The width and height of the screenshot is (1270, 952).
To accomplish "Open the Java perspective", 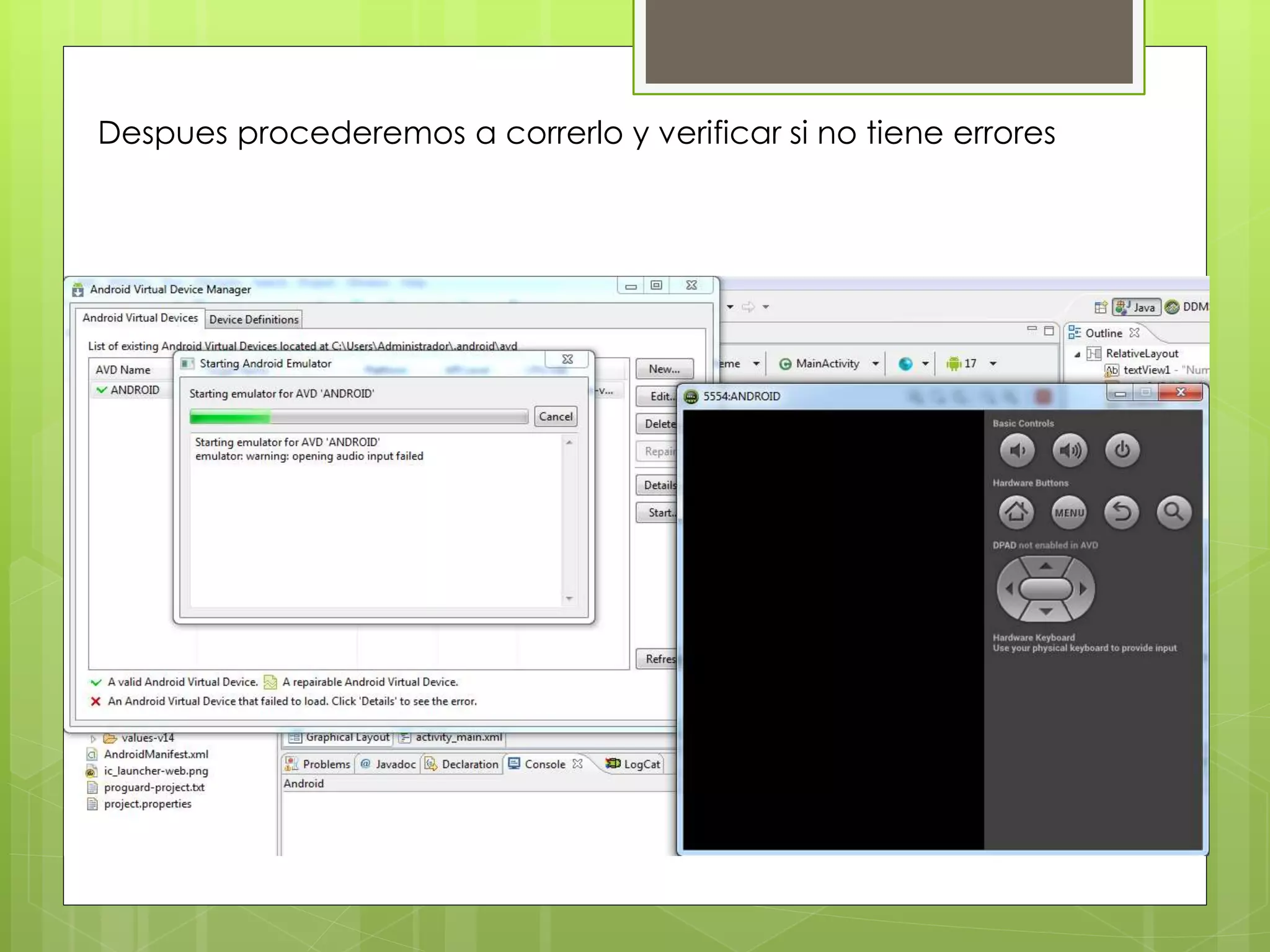I will (x=1136, y=307).
